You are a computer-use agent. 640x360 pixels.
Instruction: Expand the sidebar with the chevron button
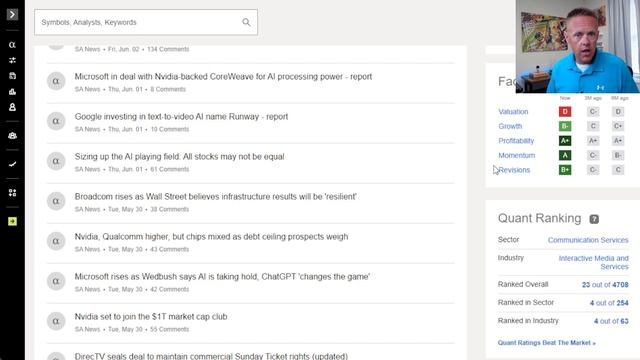(12, 15)
